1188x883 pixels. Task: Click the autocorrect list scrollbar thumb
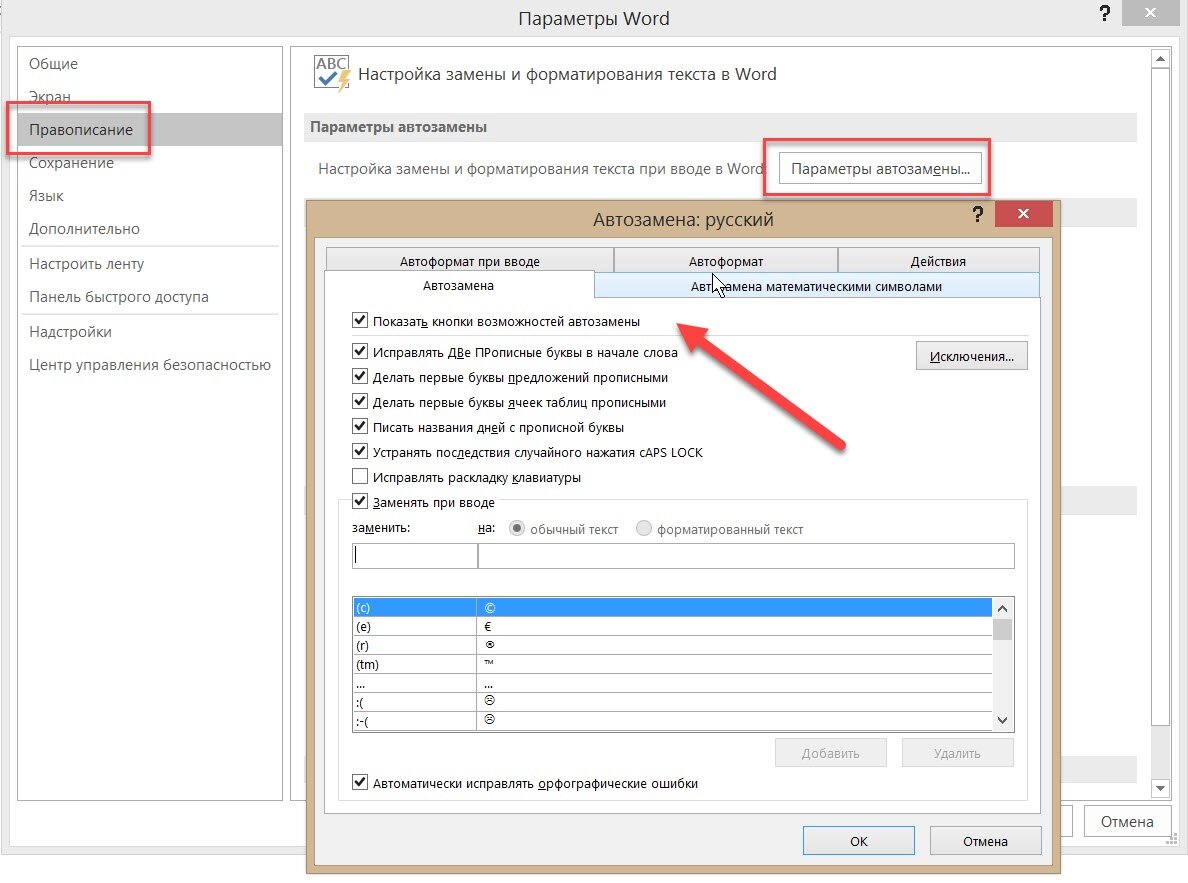[x=1002, y=629]
